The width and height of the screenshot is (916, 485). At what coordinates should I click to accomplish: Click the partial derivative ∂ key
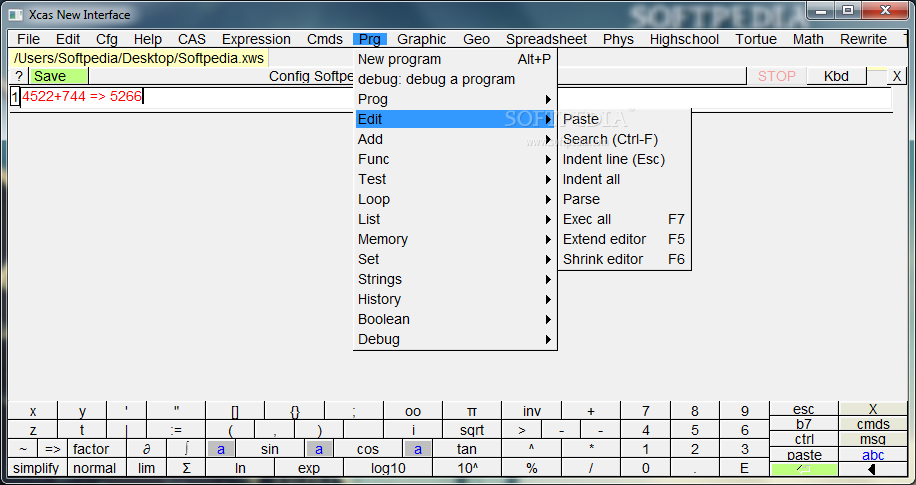coord(147,449)
